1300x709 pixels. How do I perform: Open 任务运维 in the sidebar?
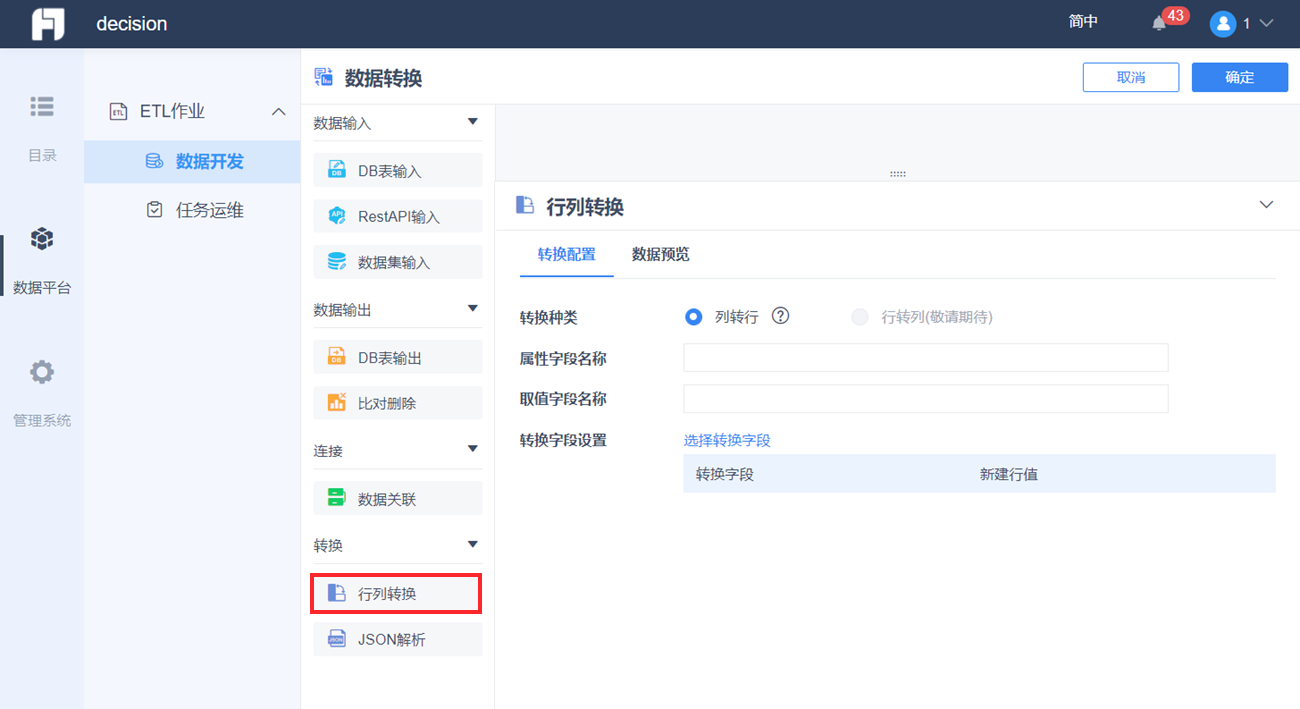pyautogui.click(x=192, y=210)
